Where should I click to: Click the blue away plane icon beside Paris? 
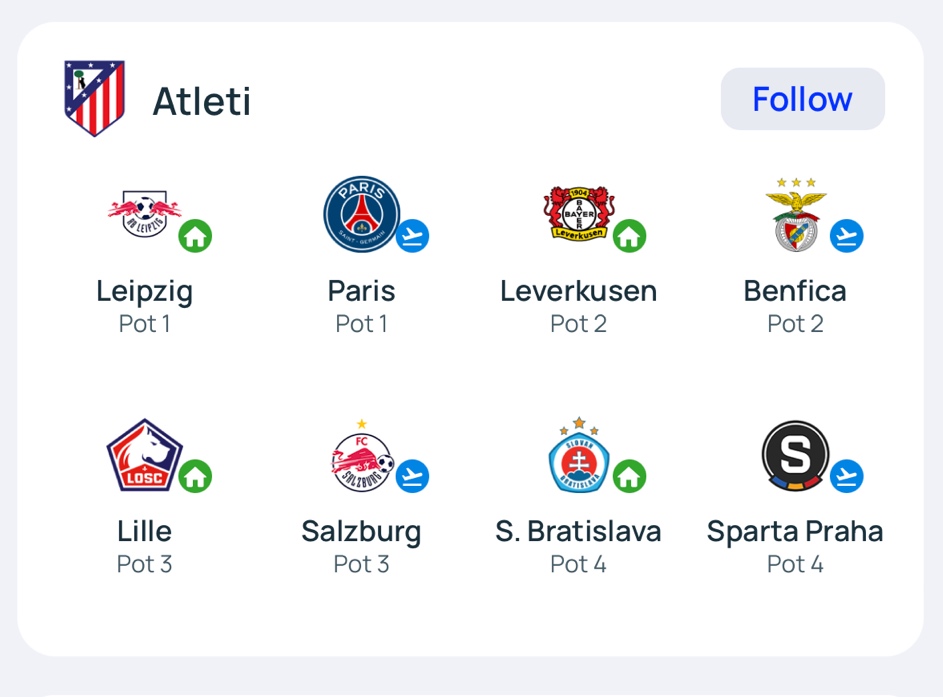tap(412, 236)
